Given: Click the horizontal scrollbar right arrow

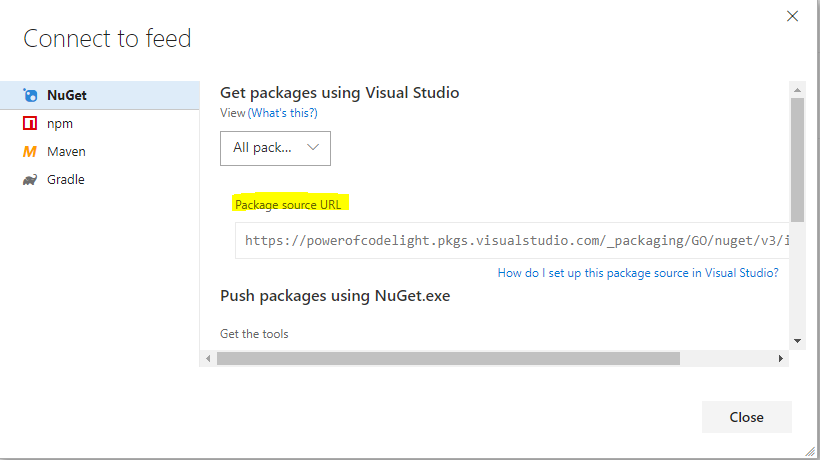Looking at the screenshot, I should [781, 359].
